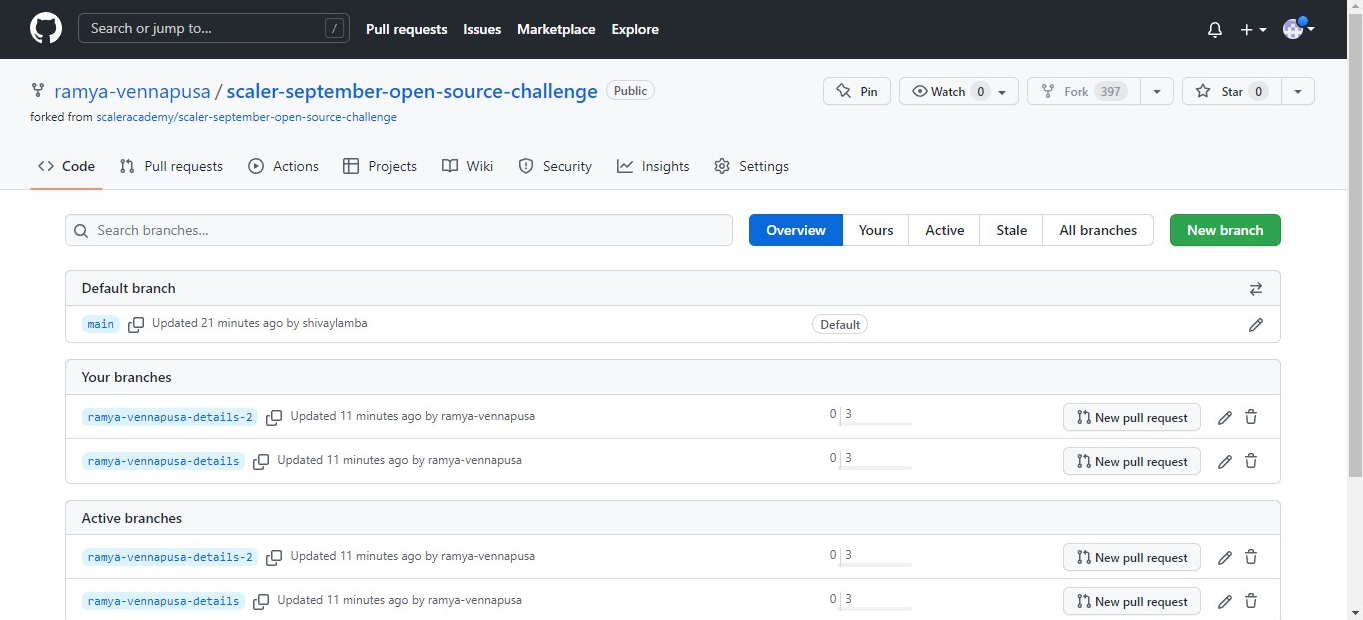Screen dimensions: 1363x620
Task: Rename ramya-vennapusa-details in Your branches
Action: coord(1225,461)
